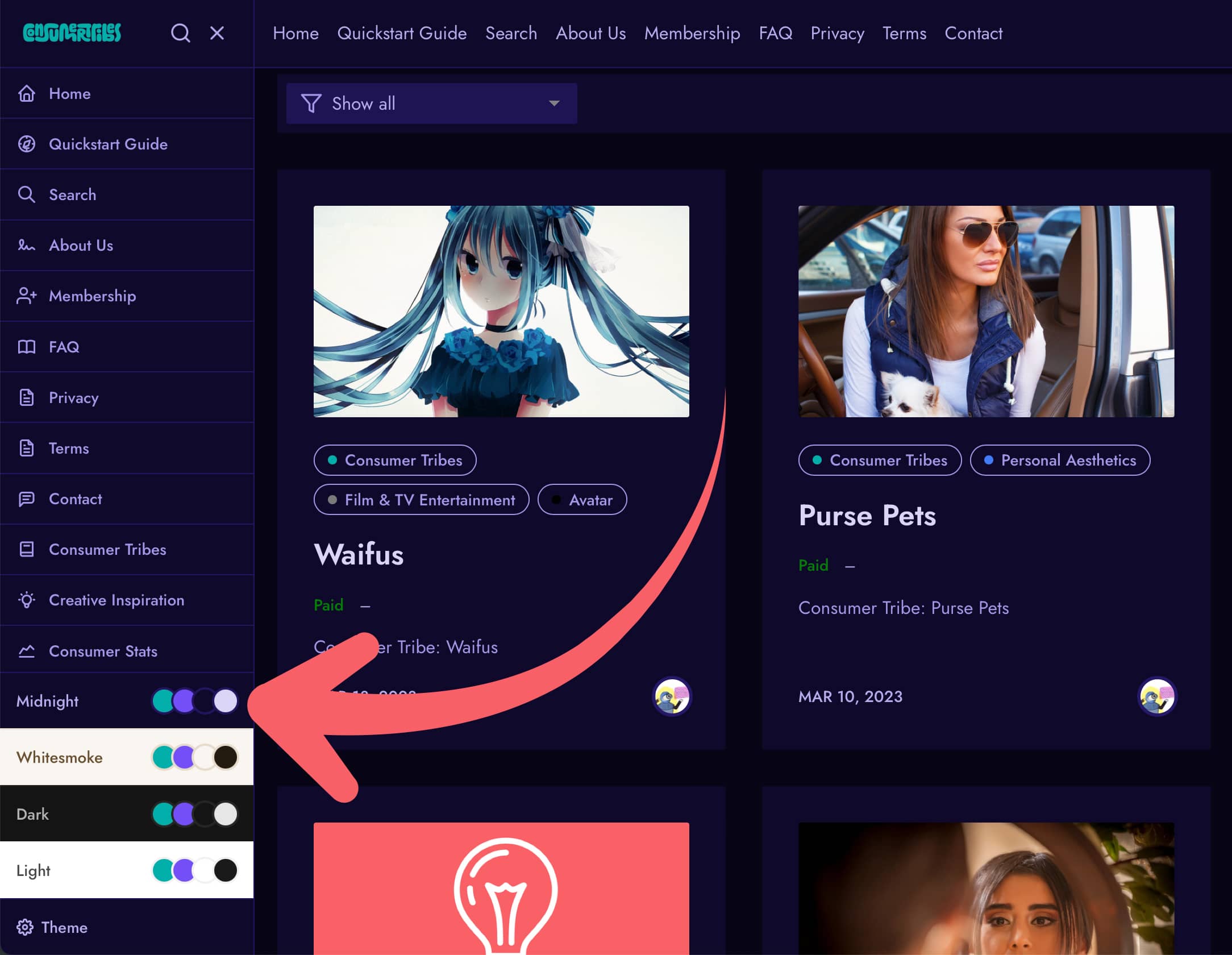Open search via the header magnifier icon
The height and width of the screenshot is (955, 1232).
[x=181, y=33]
